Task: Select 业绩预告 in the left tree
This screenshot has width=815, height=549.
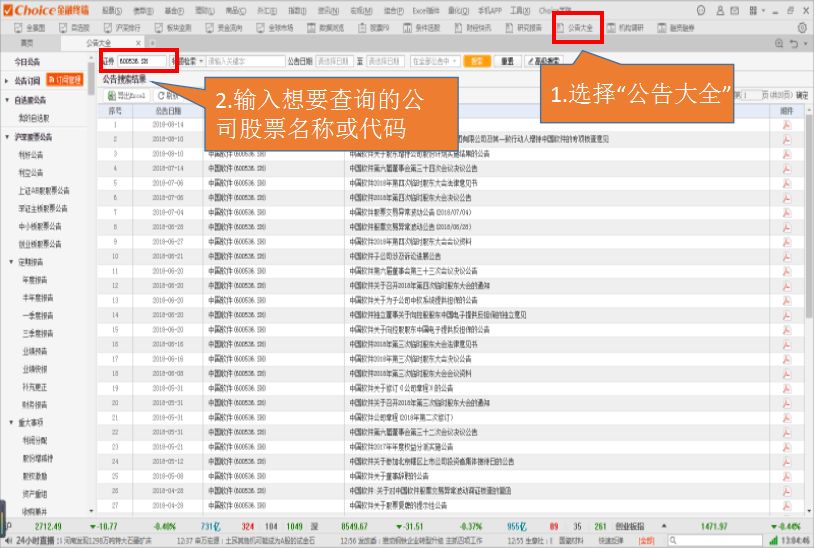Action: tap(35, 351)
